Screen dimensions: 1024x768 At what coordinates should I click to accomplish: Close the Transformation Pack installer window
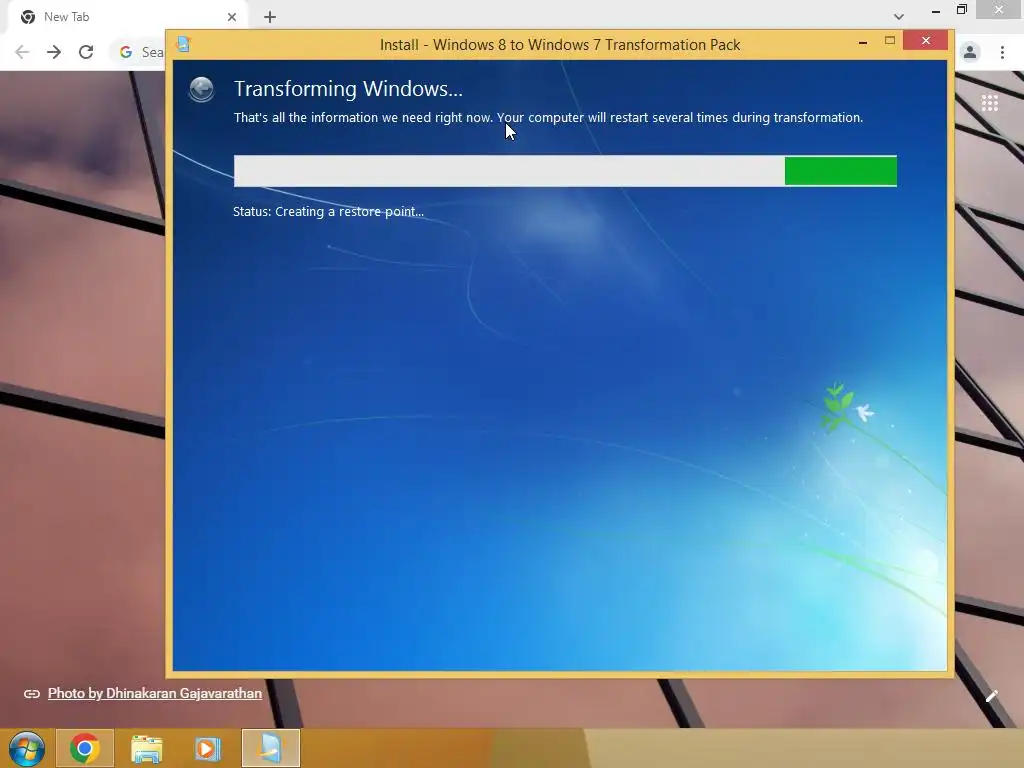point(925,41)
